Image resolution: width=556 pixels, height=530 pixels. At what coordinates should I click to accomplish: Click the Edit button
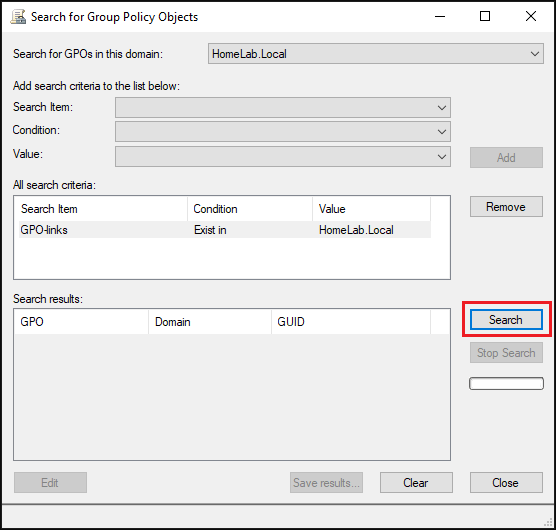coord(50,482)
